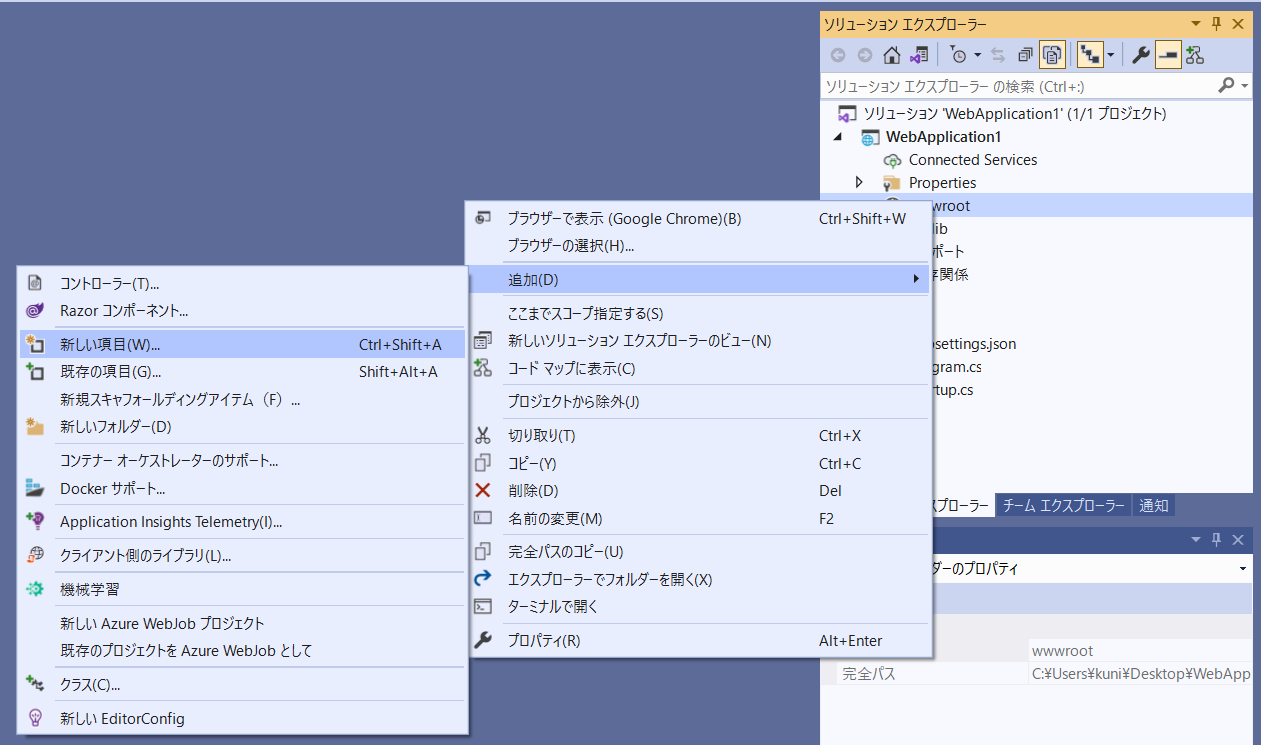Screen dimensions: 1261x745
Task: Choose Razor コンポーネント... item
Action: pyautogui.click(x=242, y=311)
